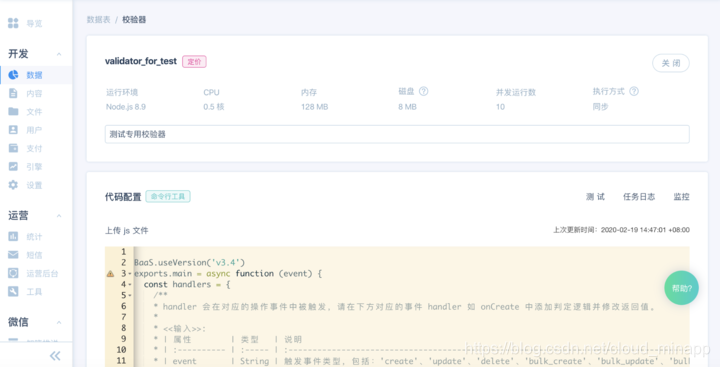Click 上传 js 文件 upload link
Screen dimensions: 720x367
[x=127, y=231]
